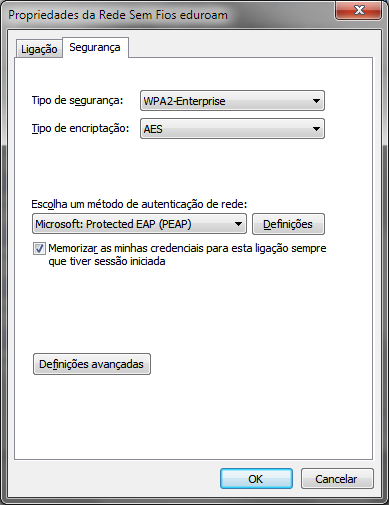Click the Tipo de encriptação label
This screenshot has height=505, width=390.
point(80,128)
